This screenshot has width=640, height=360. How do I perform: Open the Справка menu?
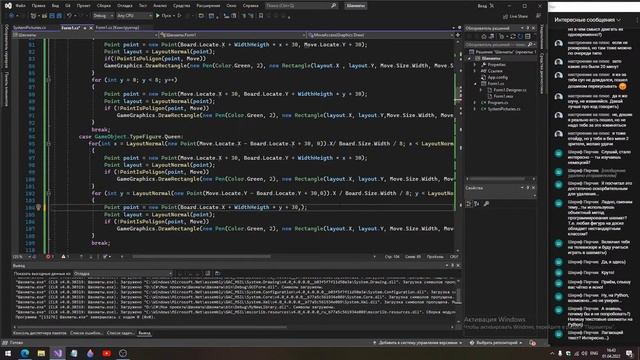[x=251, y=6]
